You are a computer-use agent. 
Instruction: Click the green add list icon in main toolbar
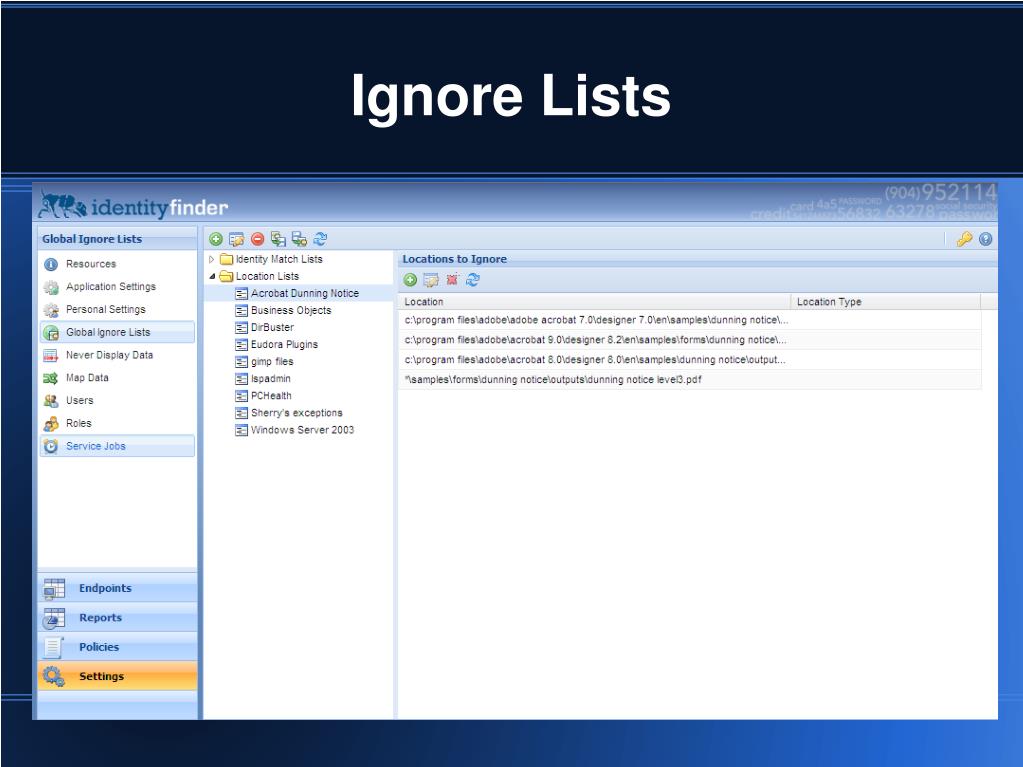pos(216,239)
